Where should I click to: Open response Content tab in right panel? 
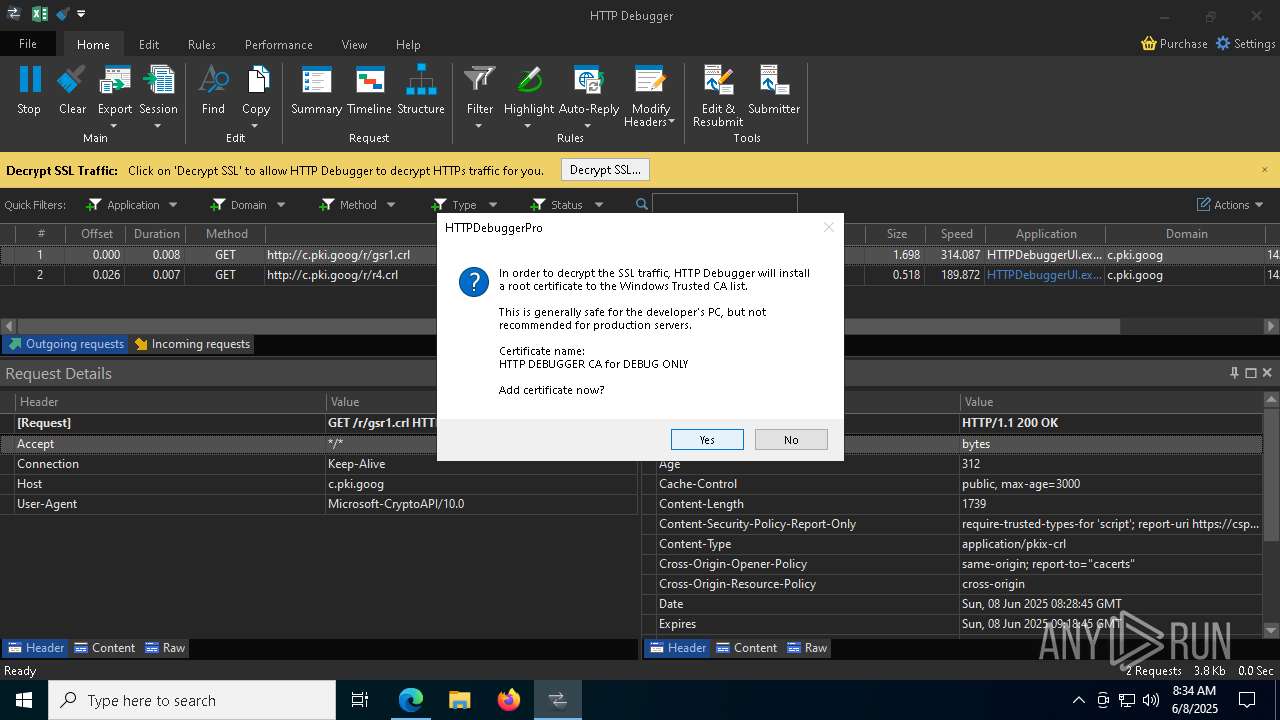click(746, 648)
